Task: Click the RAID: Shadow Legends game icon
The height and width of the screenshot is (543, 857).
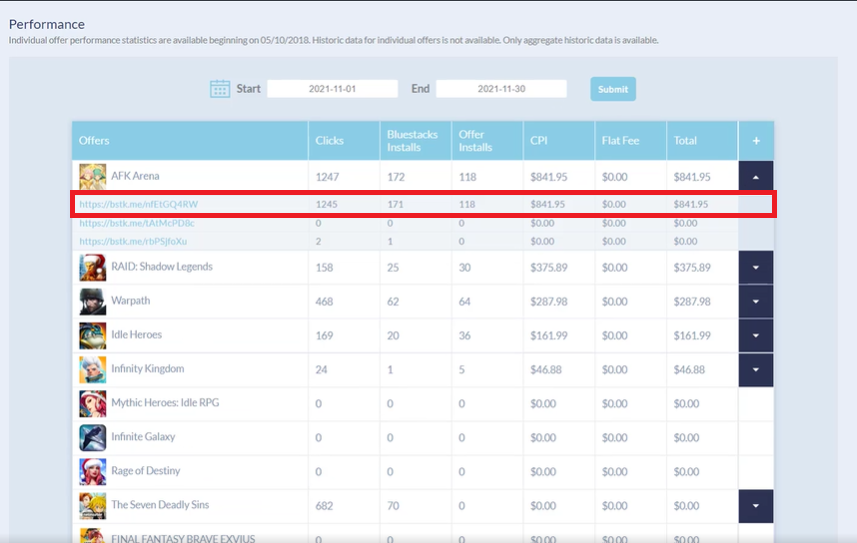Action: tap(92, 267)
